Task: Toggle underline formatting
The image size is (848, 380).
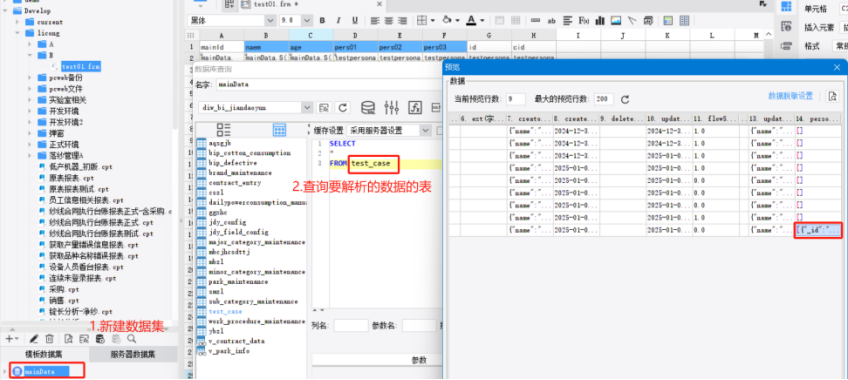Action: pos(355,21)
